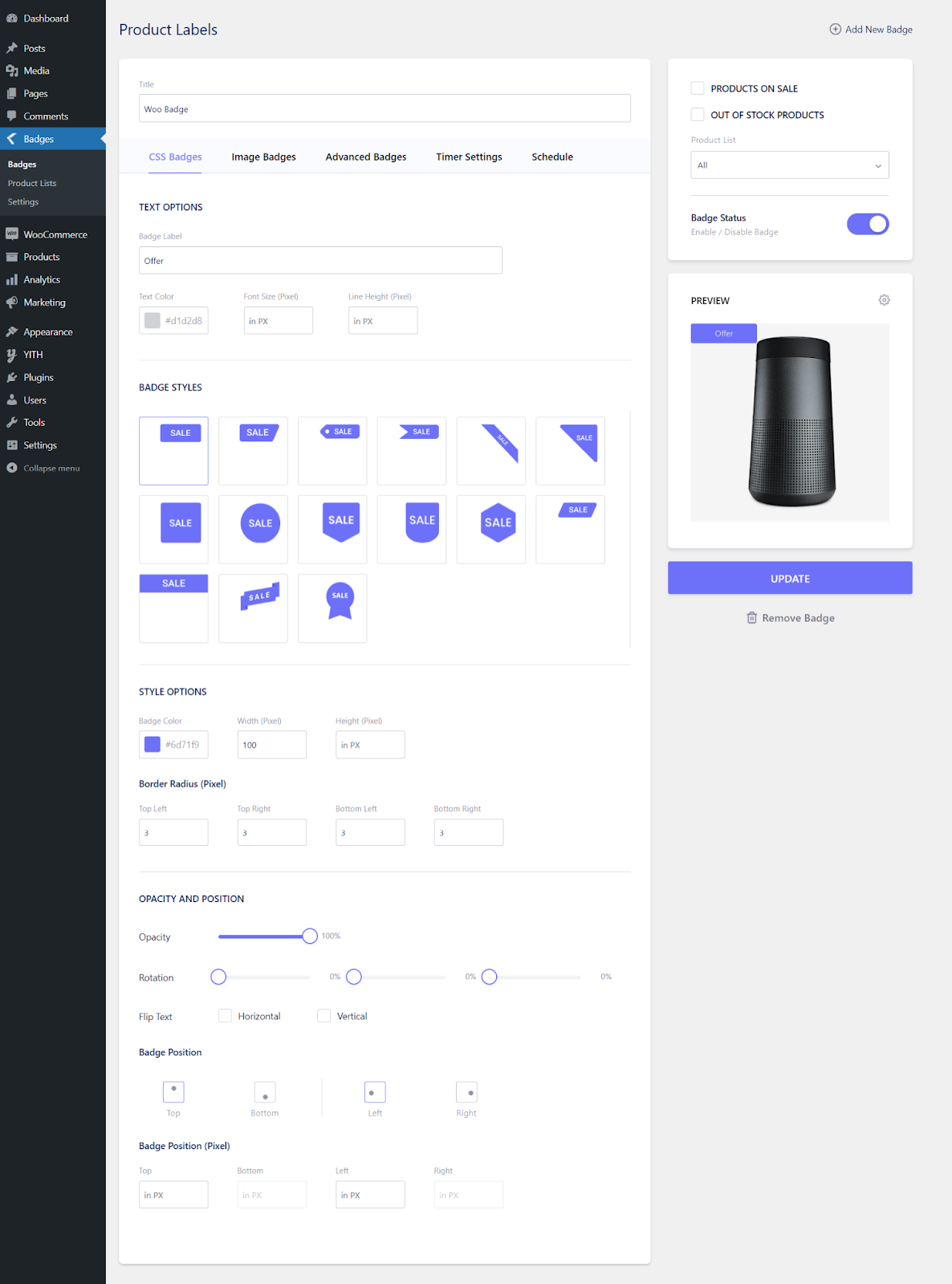
Task: Focus the Title input field
Action: pyautogui.click(x=384, y=108)
